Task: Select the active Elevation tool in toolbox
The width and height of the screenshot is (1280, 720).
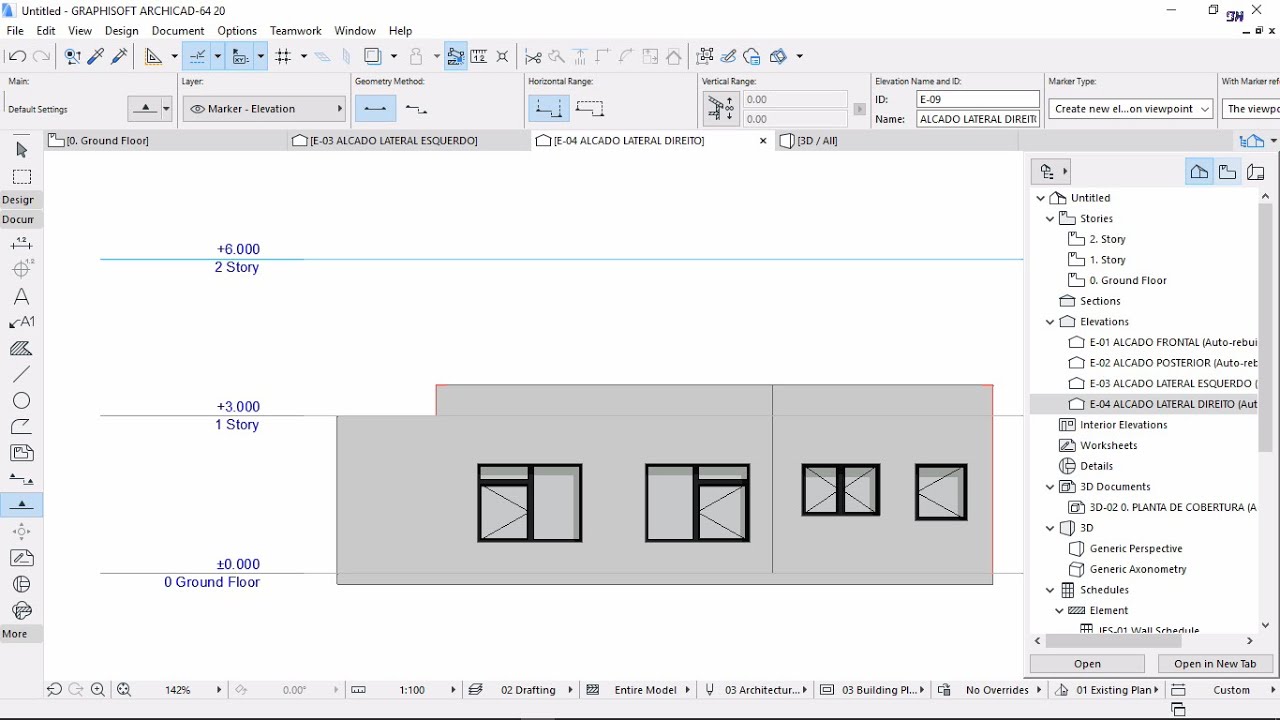Action: tap(22, 505)
